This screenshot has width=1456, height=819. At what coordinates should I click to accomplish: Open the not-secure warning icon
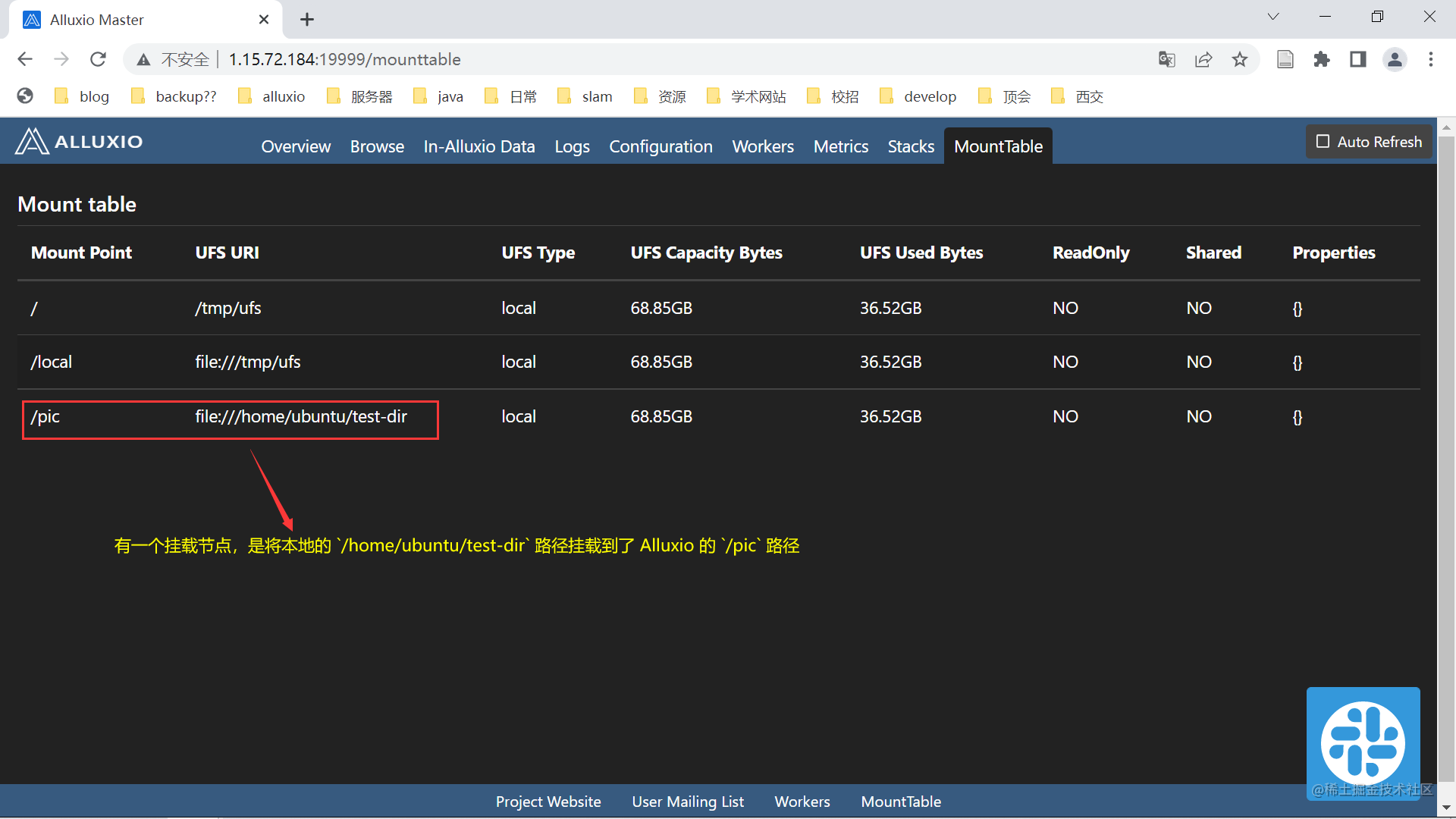[x=143, y=59]
